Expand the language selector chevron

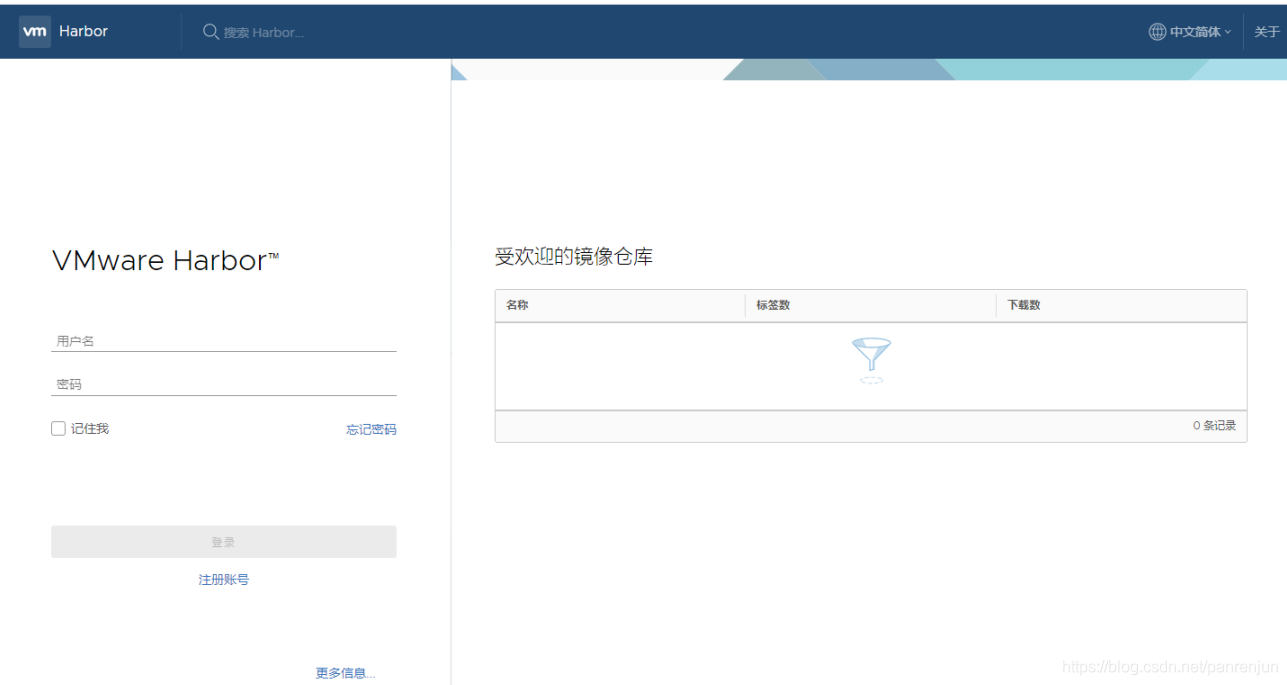coord(1227,31)
